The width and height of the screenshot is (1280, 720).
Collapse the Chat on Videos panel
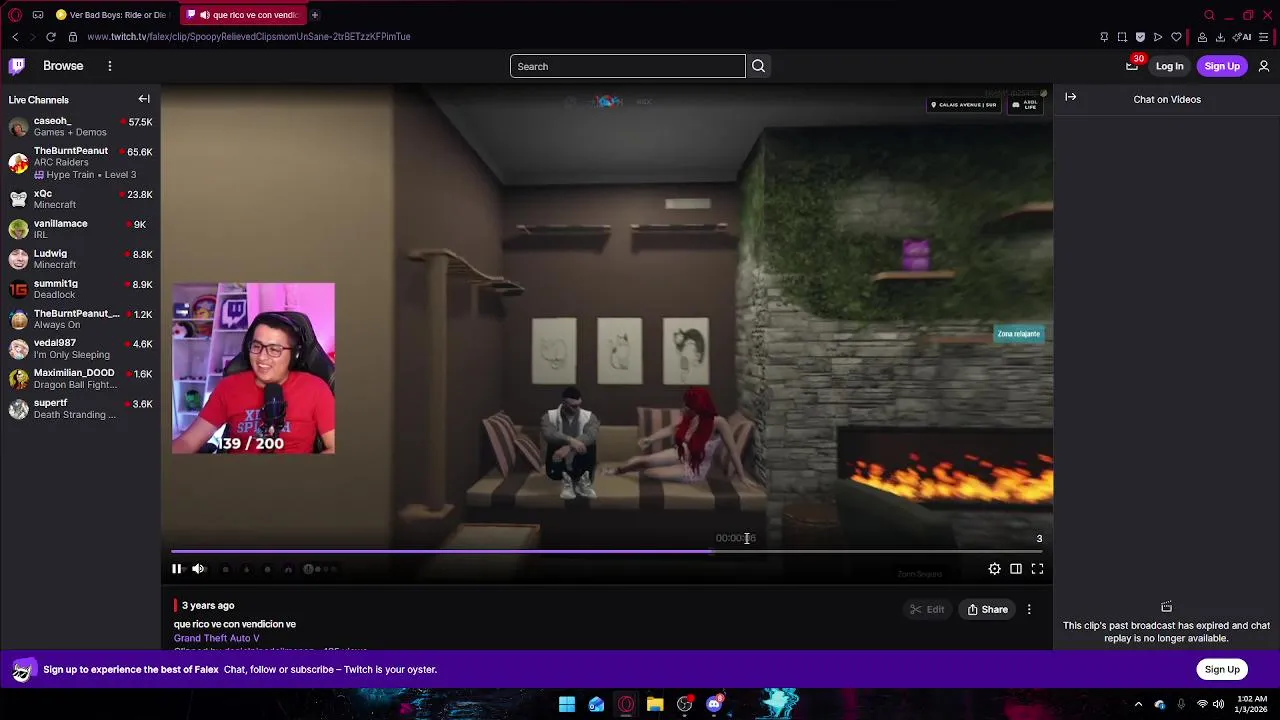click(x=1071, y=97)
